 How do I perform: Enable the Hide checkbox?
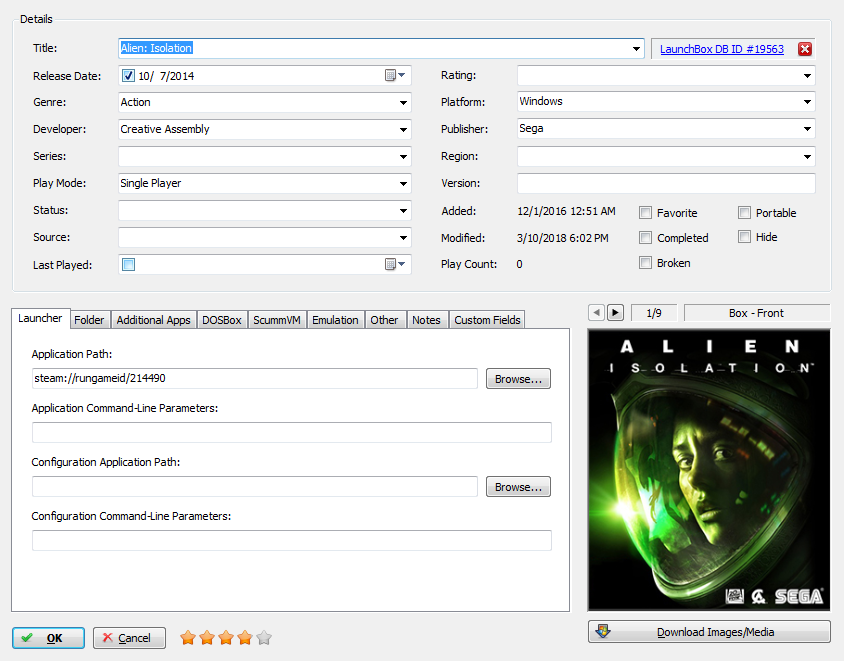tap(744, 237)
